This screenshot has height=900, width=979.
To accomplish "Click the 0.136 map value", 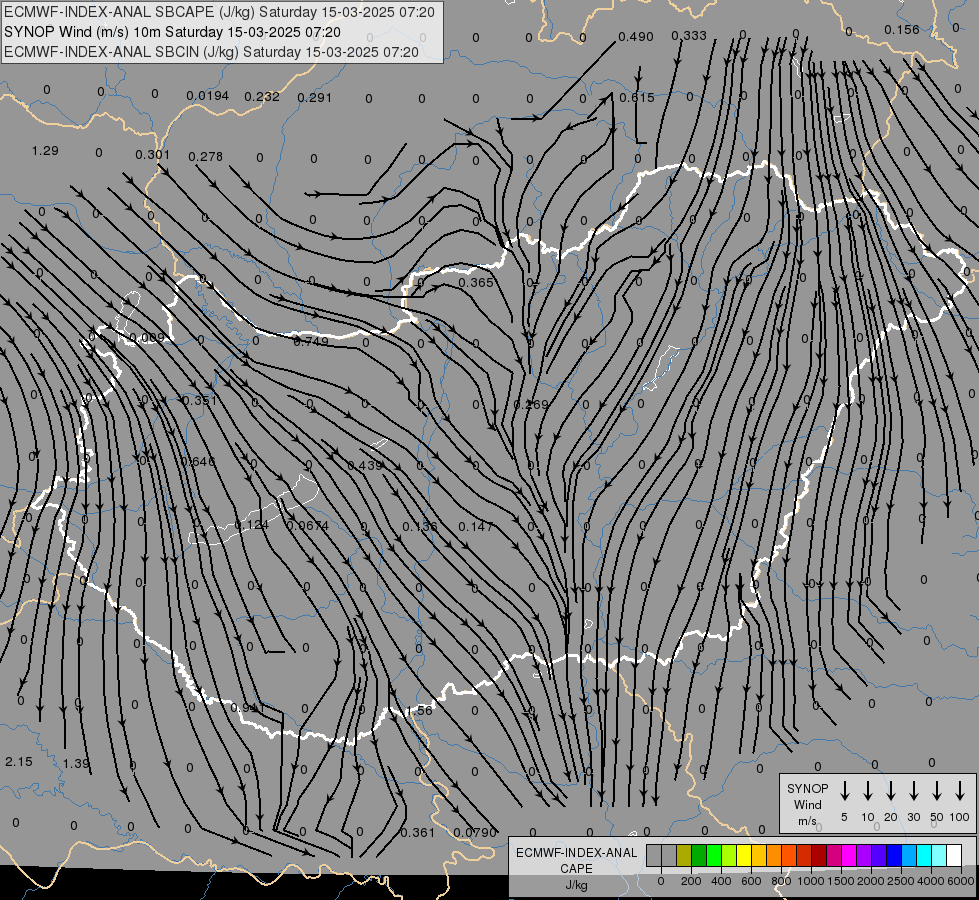I will pyautogui.click(x=420, y=527).
